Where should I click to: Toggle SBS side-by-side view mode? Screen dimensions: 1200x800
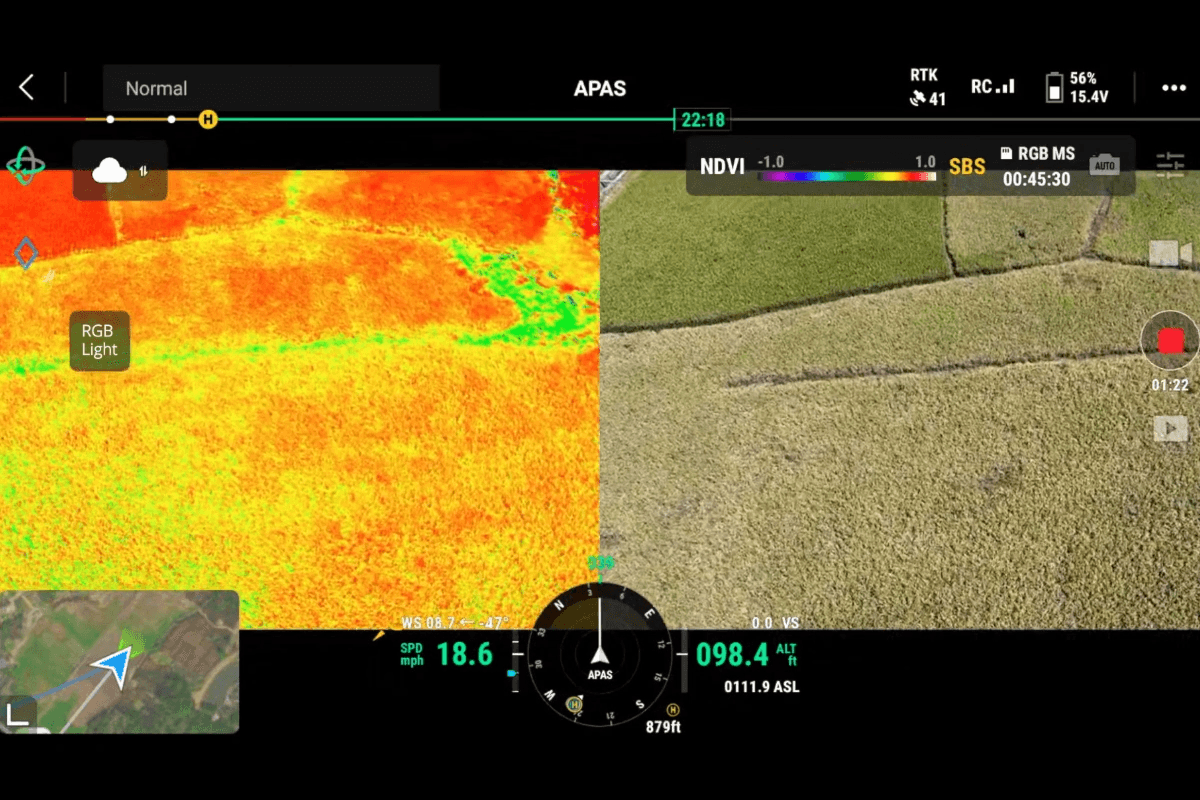point(967,166)
